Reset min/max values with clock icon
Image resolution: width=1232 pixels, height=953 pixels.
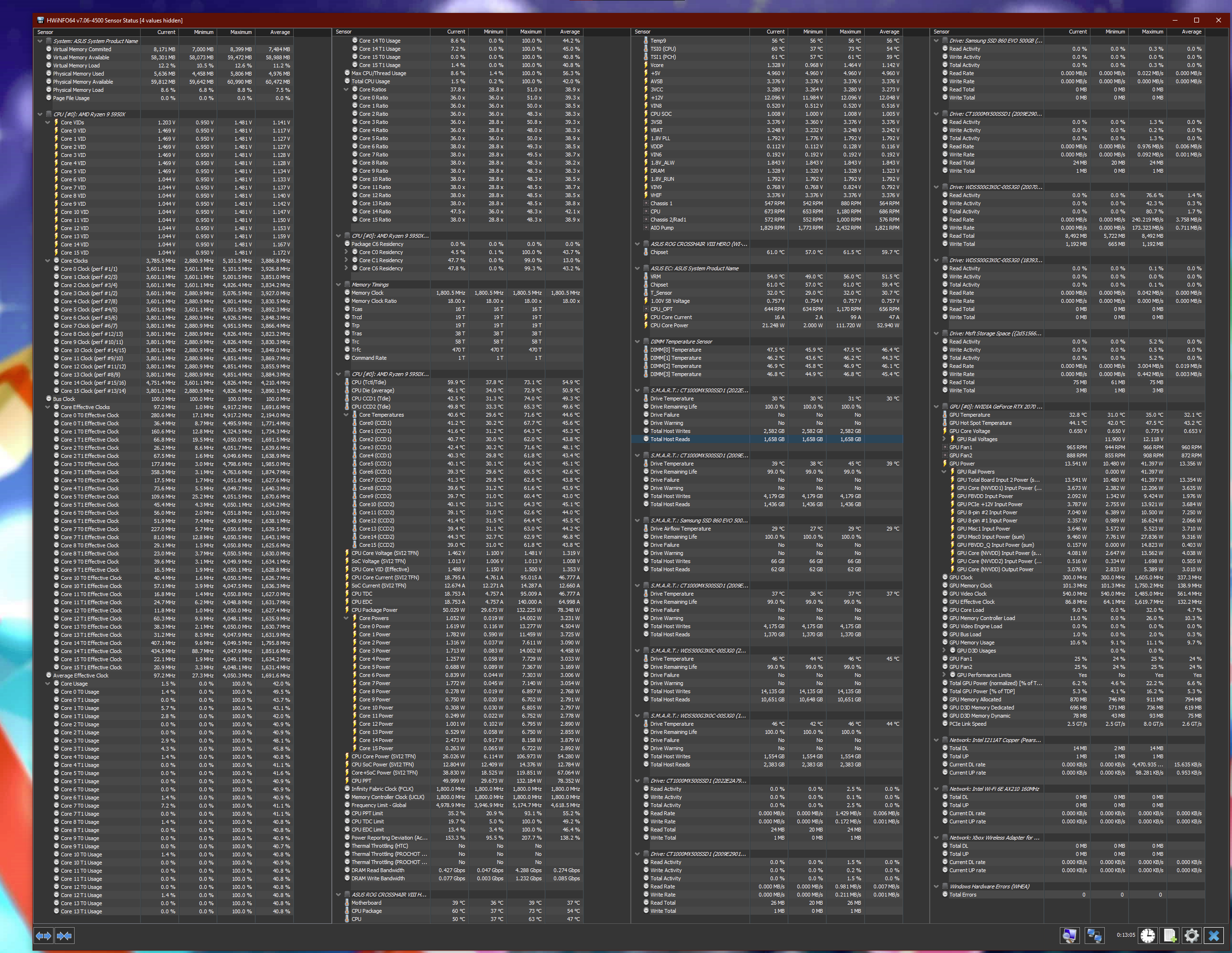[1147, 935]
